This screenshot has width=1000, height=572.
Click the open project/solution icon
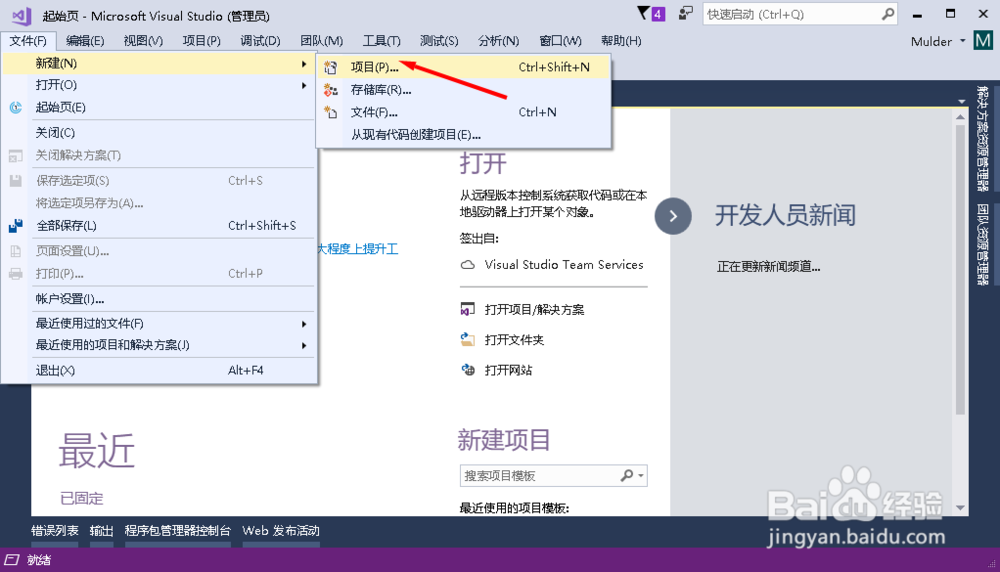pyautogui.click(x=467, y=309)
